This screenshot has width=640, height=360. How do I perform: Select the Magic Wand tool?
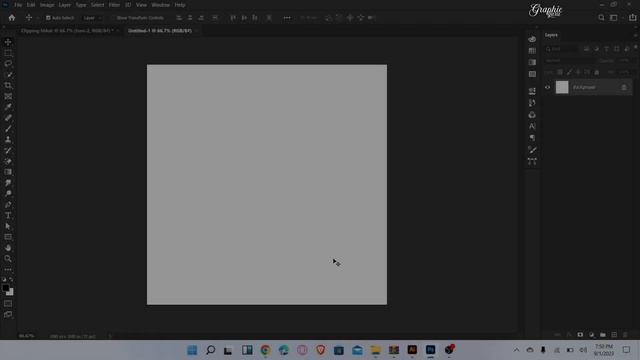coord(8,75)
